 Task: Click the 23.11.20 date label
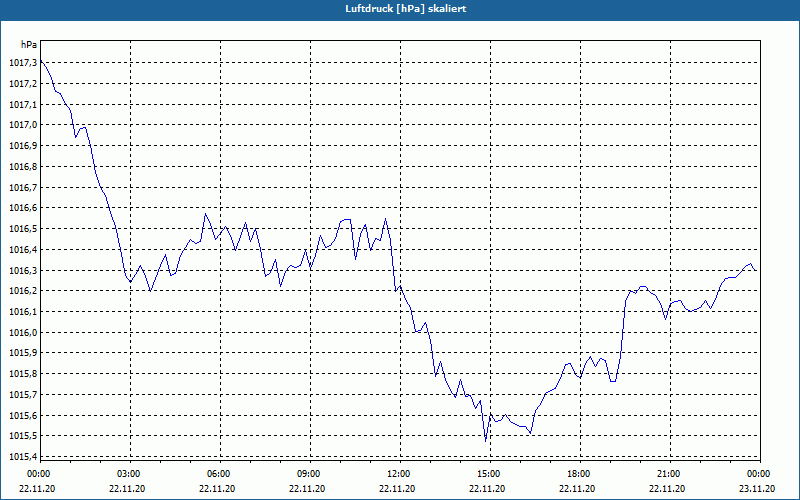[757, 488]
